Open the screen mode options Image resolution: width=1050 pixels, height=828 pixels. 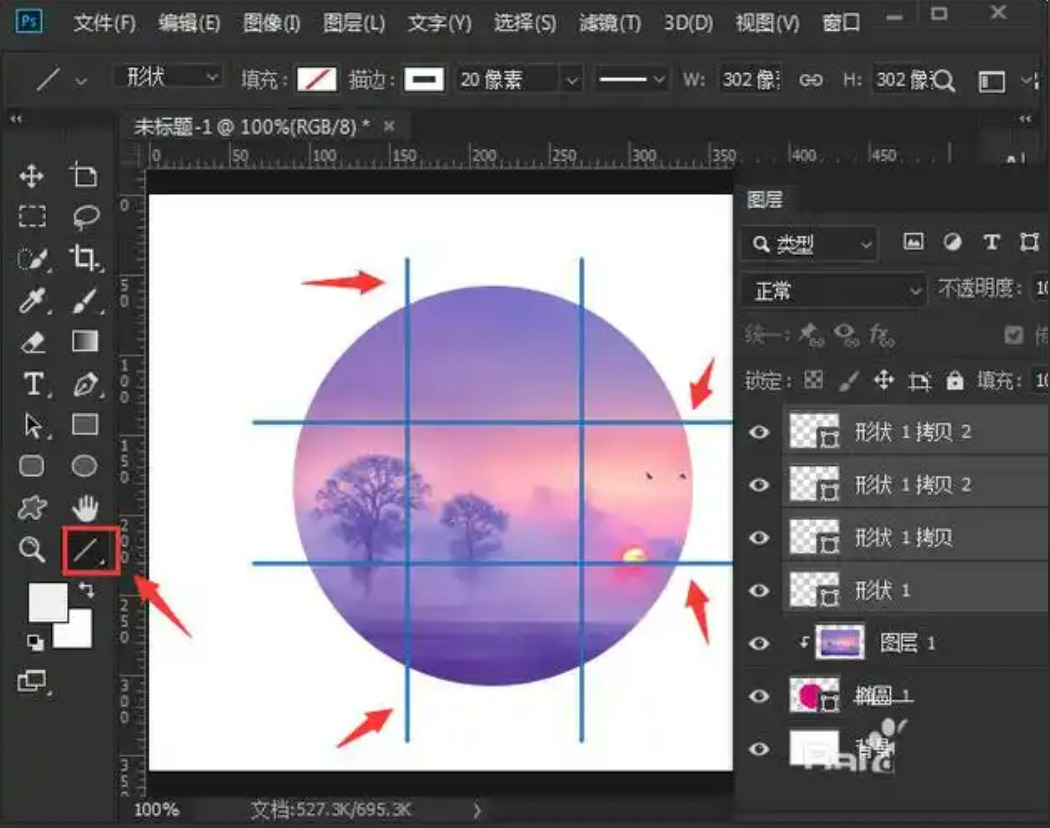tap(32, 682)
